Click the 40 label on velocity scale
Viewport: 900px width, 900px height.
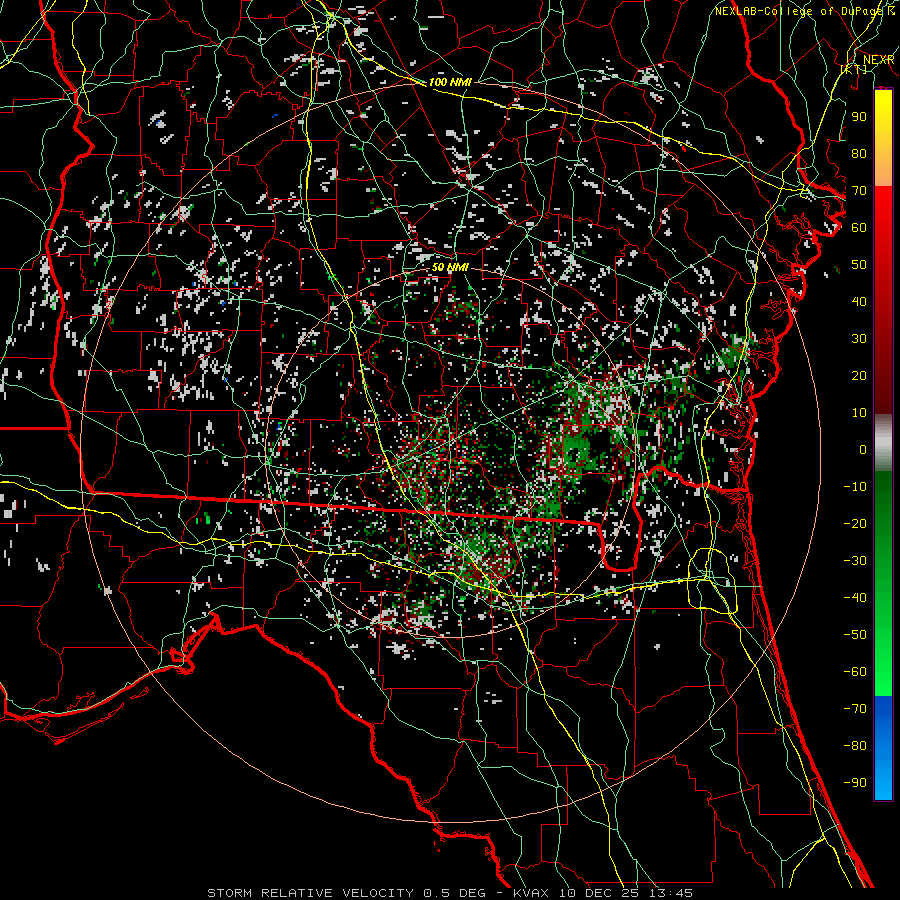[859, 301]
